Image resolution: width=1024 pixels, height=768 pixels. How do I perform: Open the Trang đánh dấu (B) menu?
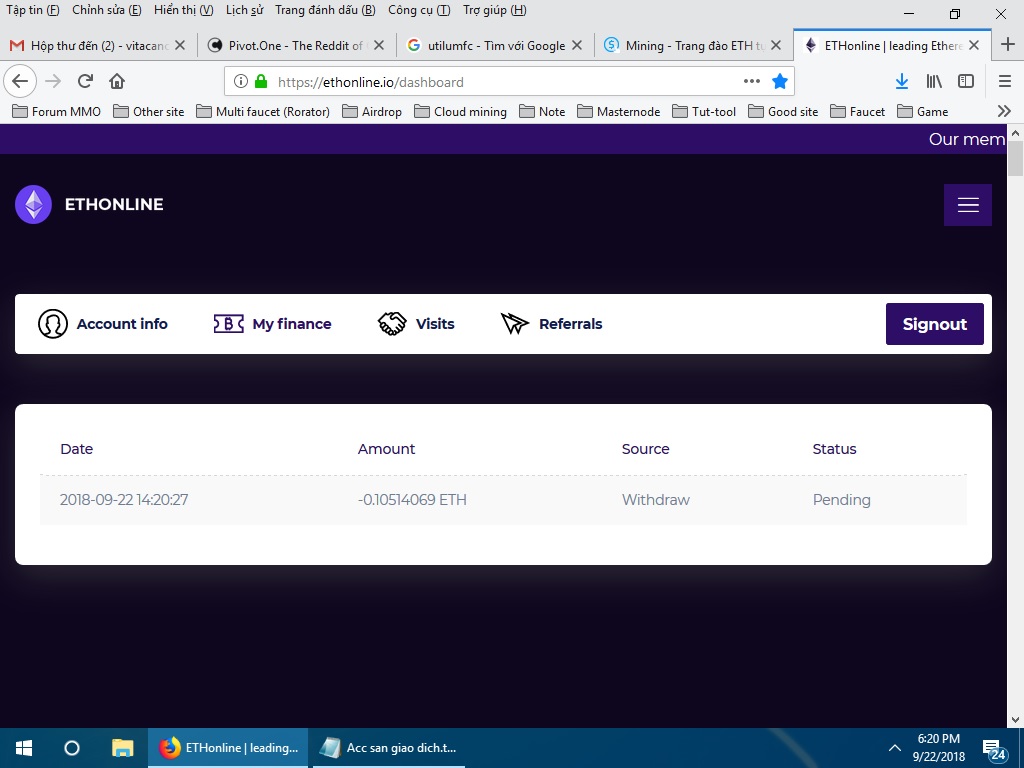(x=325, y=10)
